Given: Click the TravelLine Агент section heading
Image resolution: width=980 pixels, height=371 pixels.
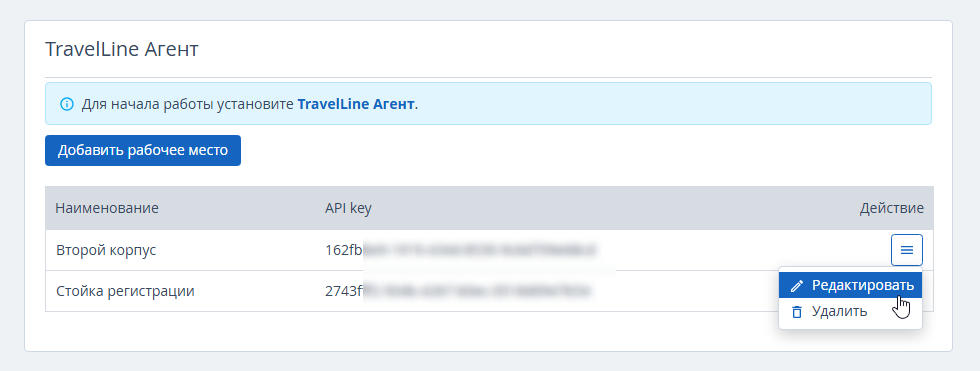Looking at the screenshot, I should click(122, 49).
